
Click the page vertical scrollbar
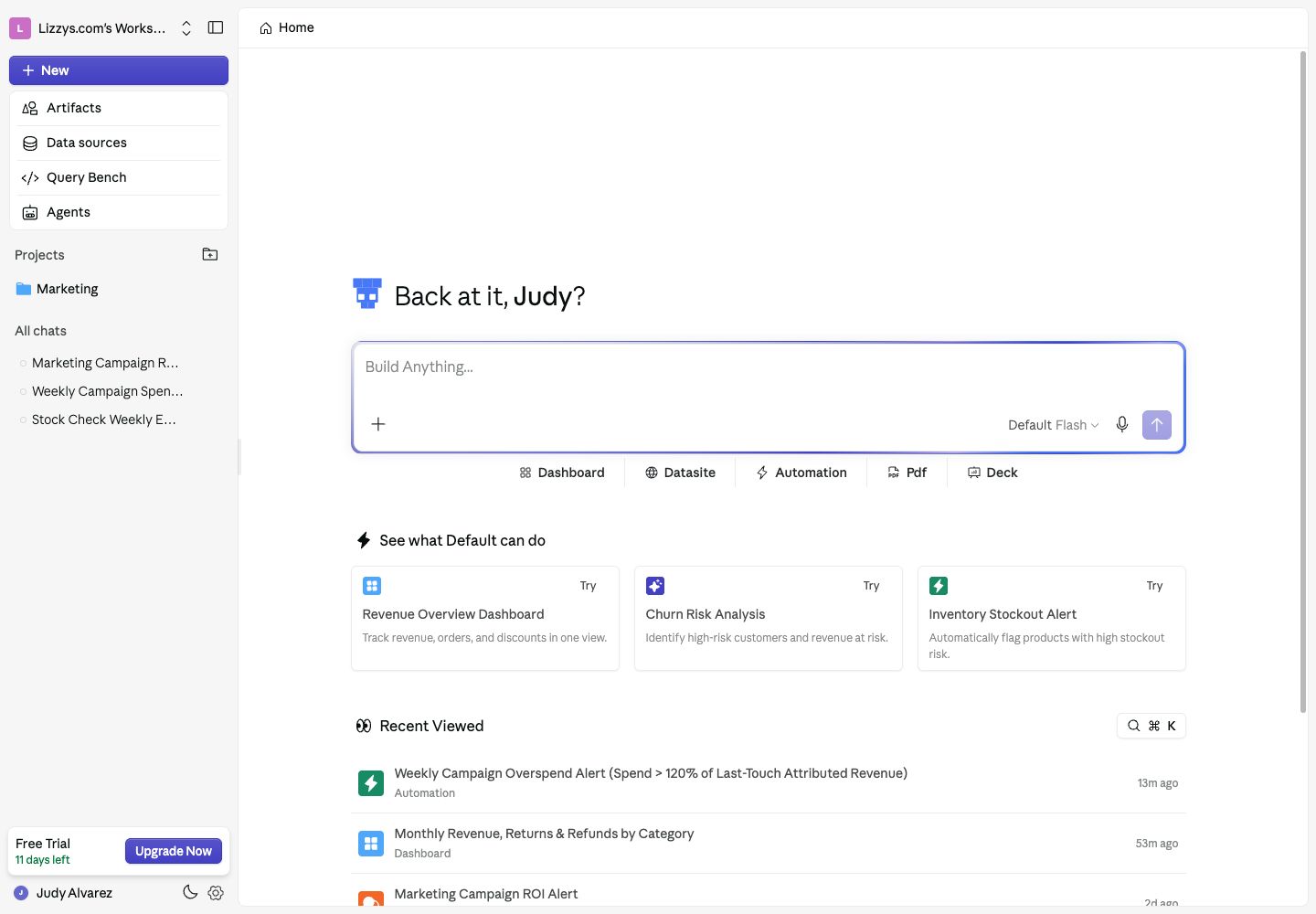[1303, 382]
